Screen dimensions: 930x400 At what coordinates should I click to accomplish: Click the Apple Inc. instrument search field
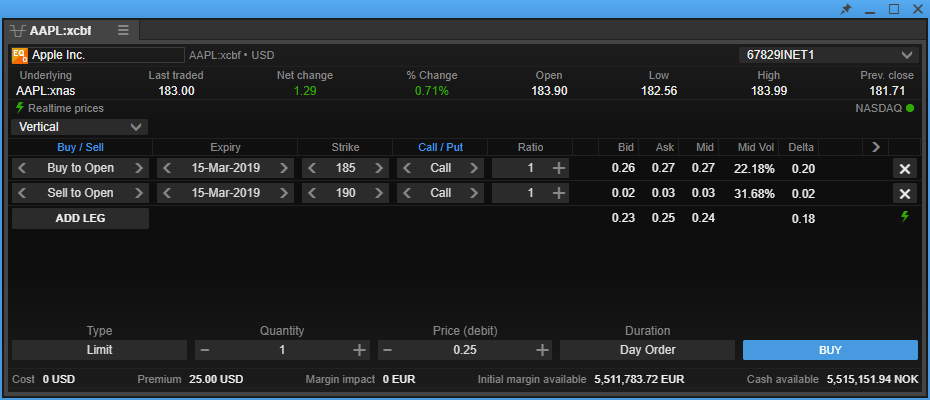(107, 55)
